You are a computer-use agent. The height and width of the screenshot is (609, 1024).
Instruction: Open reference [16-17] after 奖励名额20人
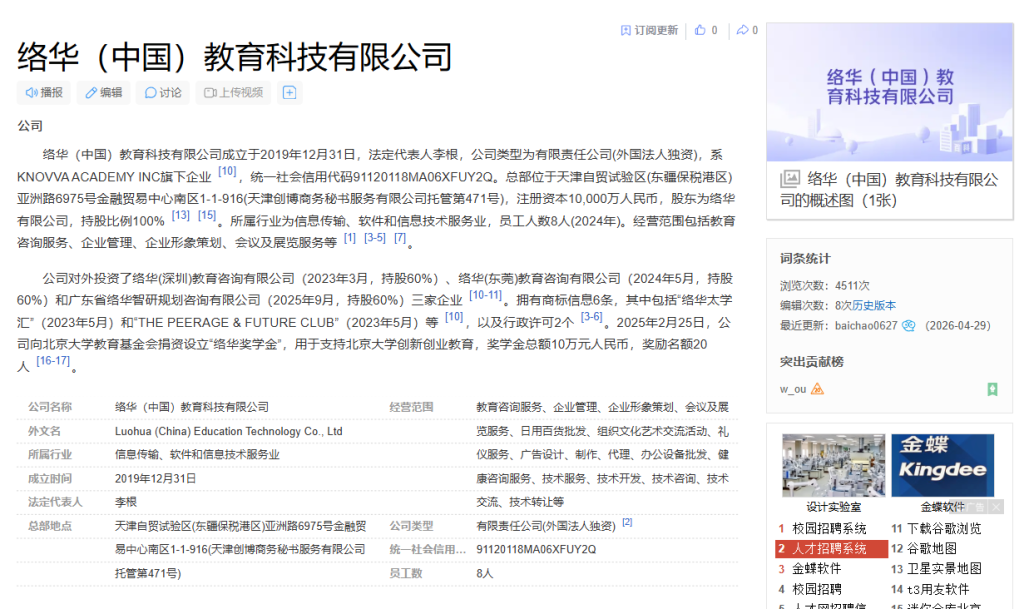coord(53,360)
